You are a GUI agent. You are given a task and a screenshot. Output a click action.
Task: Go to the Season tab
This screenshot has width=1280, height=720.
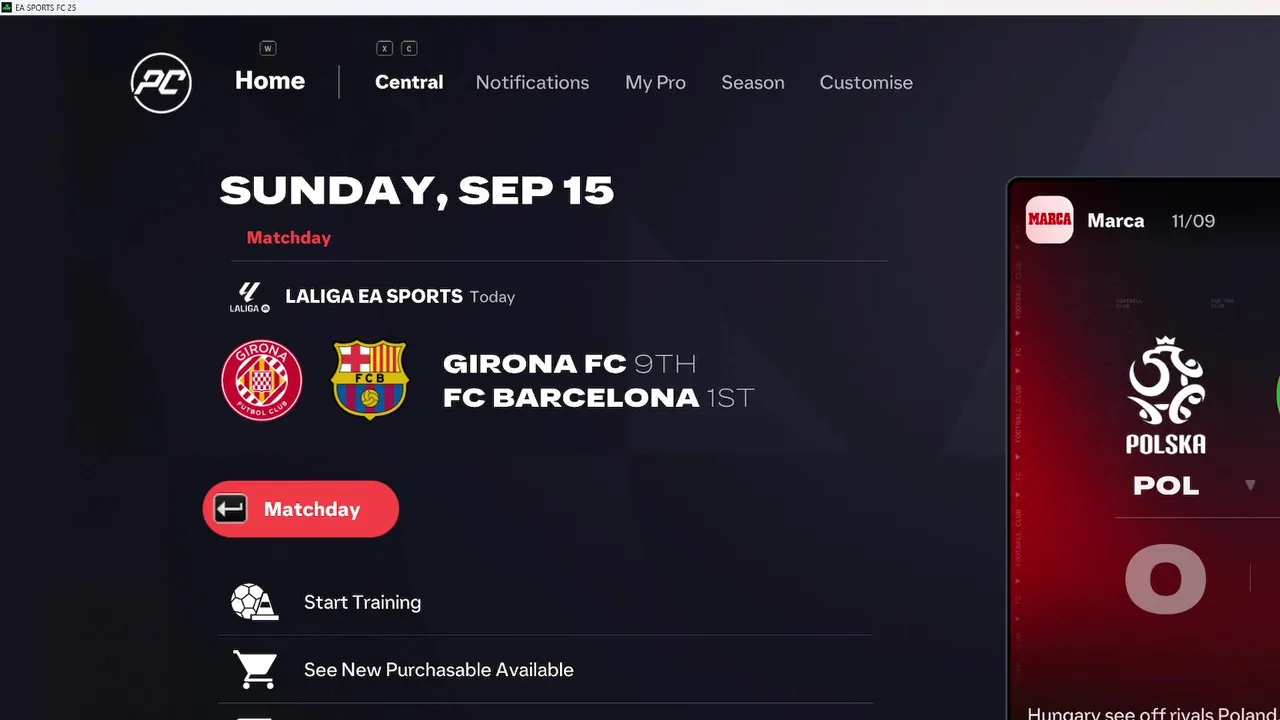(753, 82)
